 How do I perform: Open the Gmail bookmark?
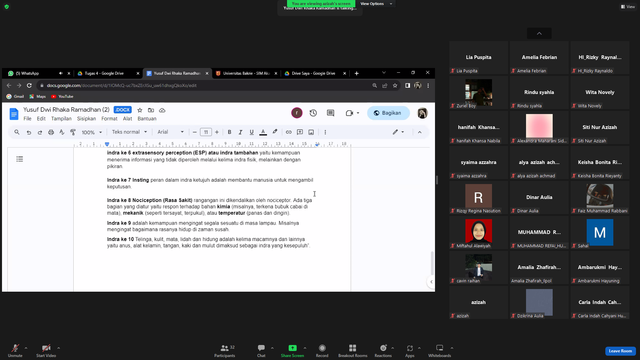15,97
